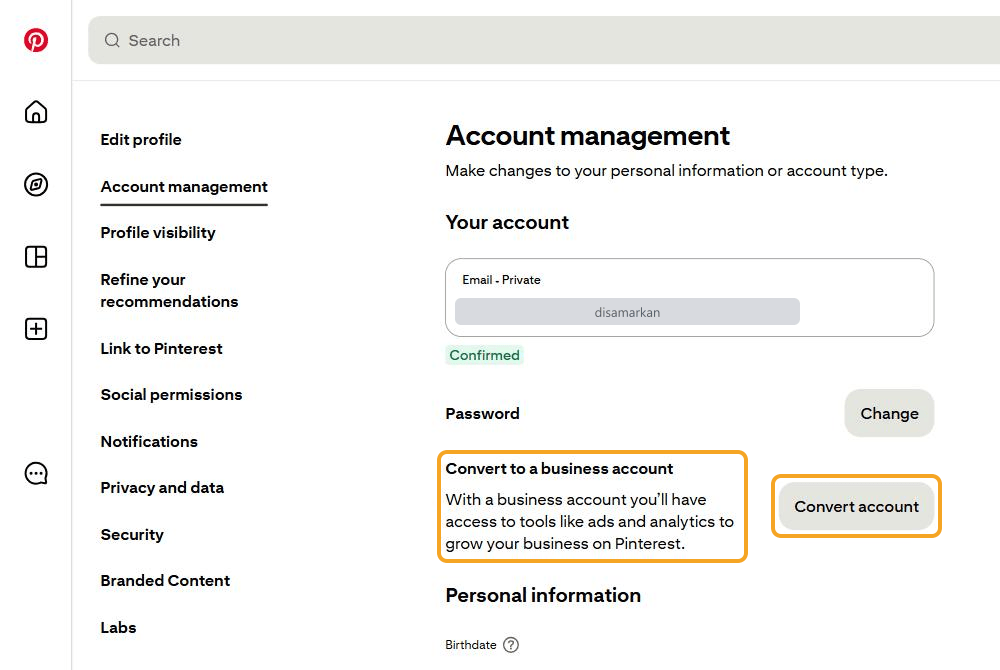
Task: Focus the Search input field
Action: (544, 40)
